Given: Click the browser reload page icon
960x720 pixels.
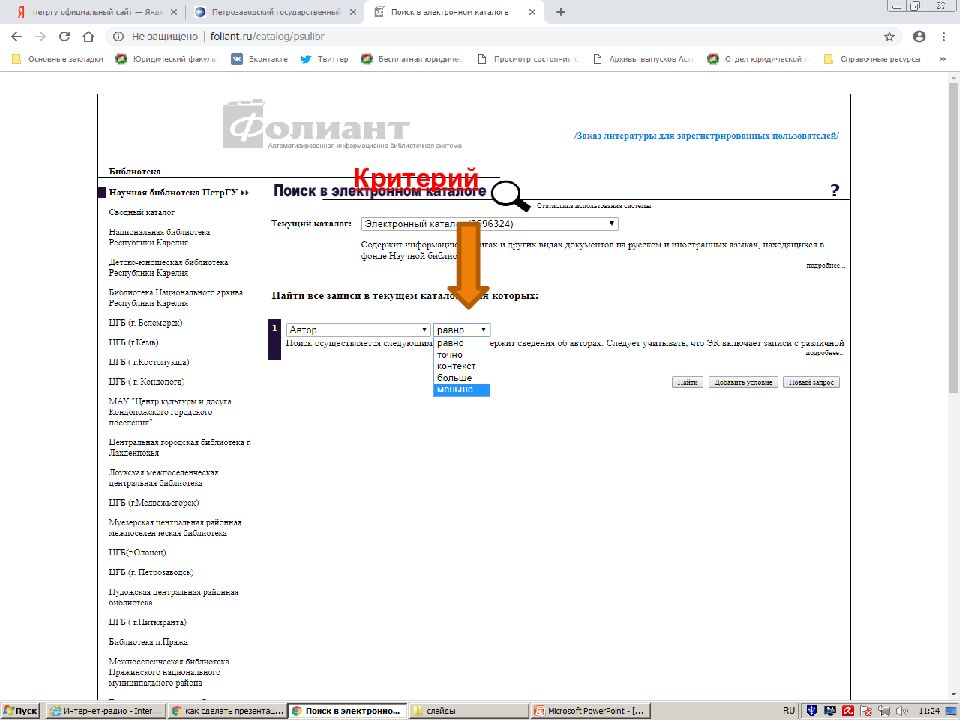Looking at the screenshot, I should point(65,36).
